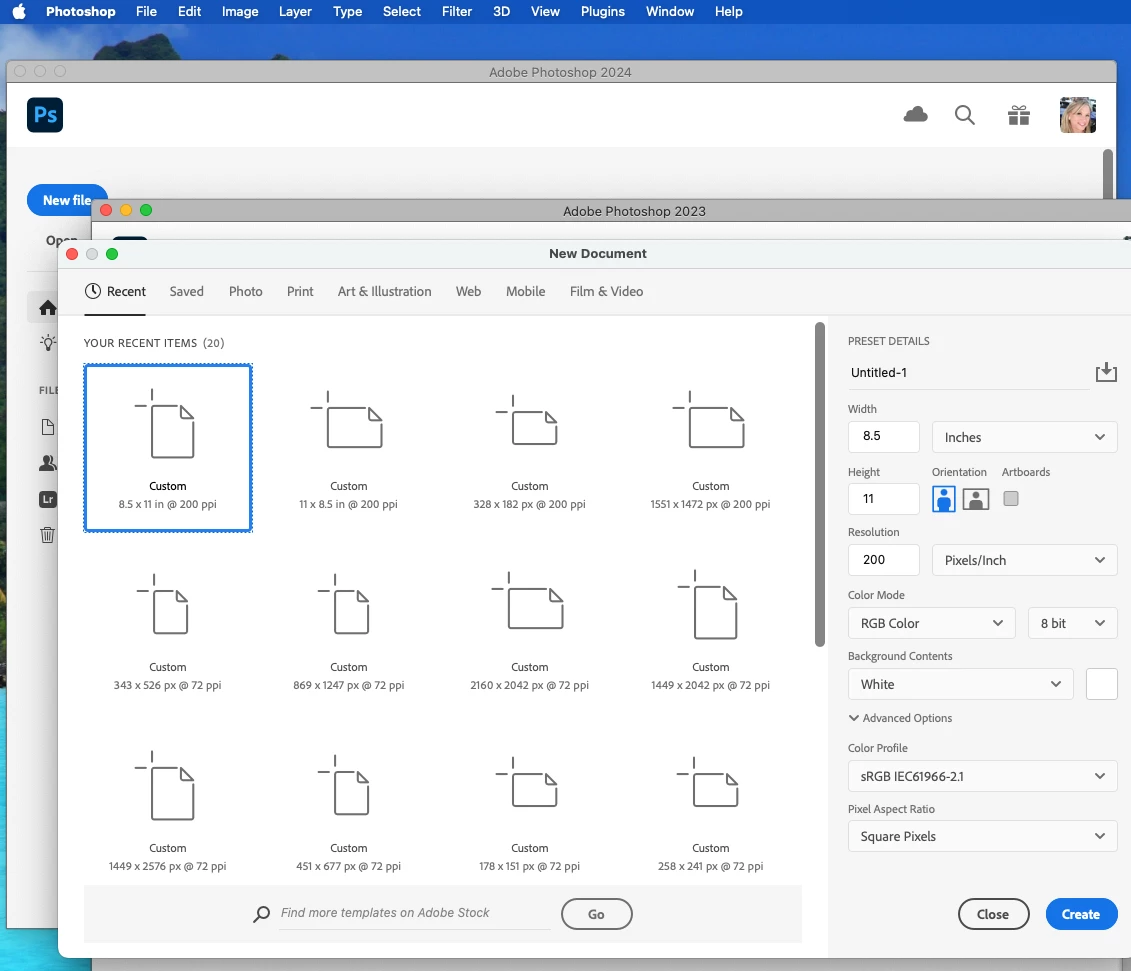1131x971 pixels.
Task: Click Apple menu icon
Action: click(x=19, y=12)
